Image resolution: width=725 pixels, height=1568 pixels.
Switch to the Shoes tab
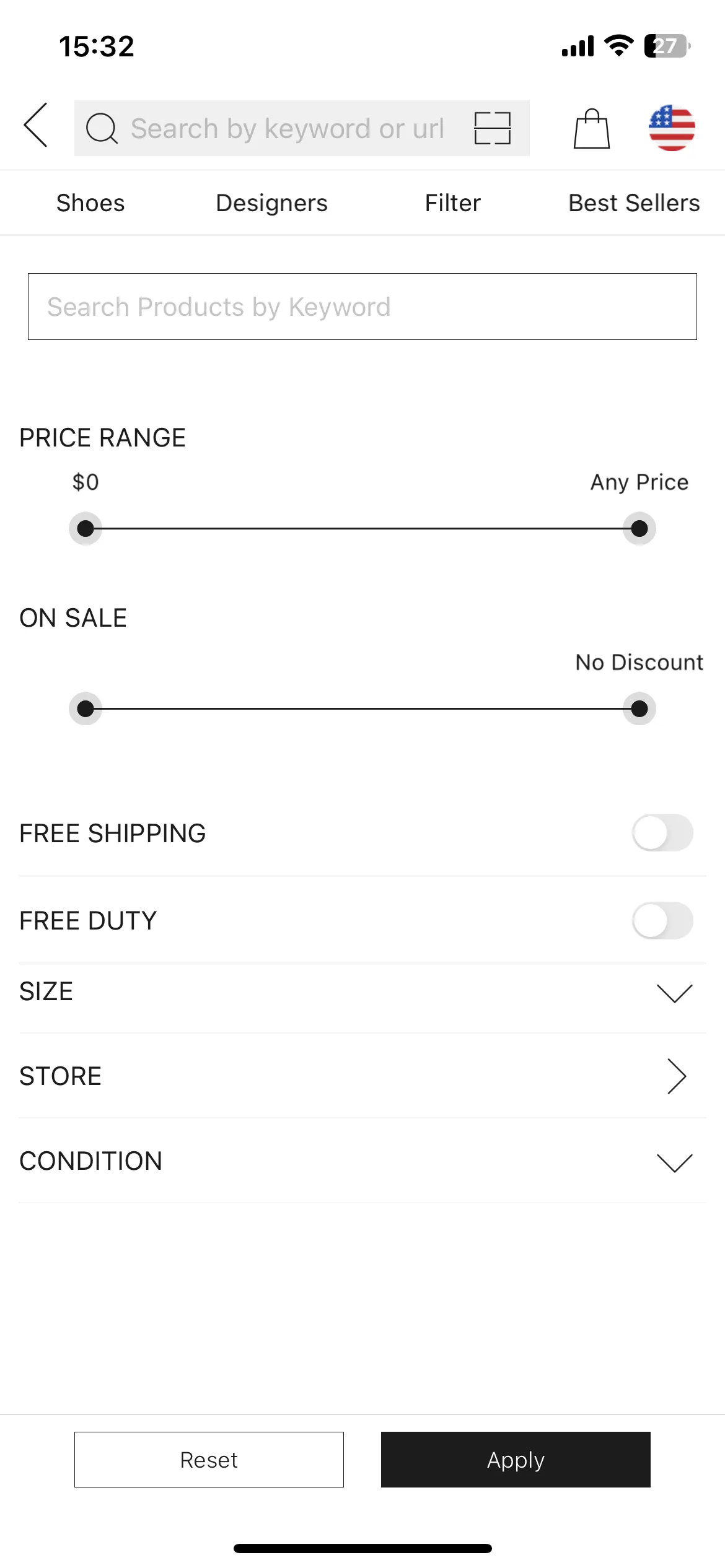tap(90, 203)
